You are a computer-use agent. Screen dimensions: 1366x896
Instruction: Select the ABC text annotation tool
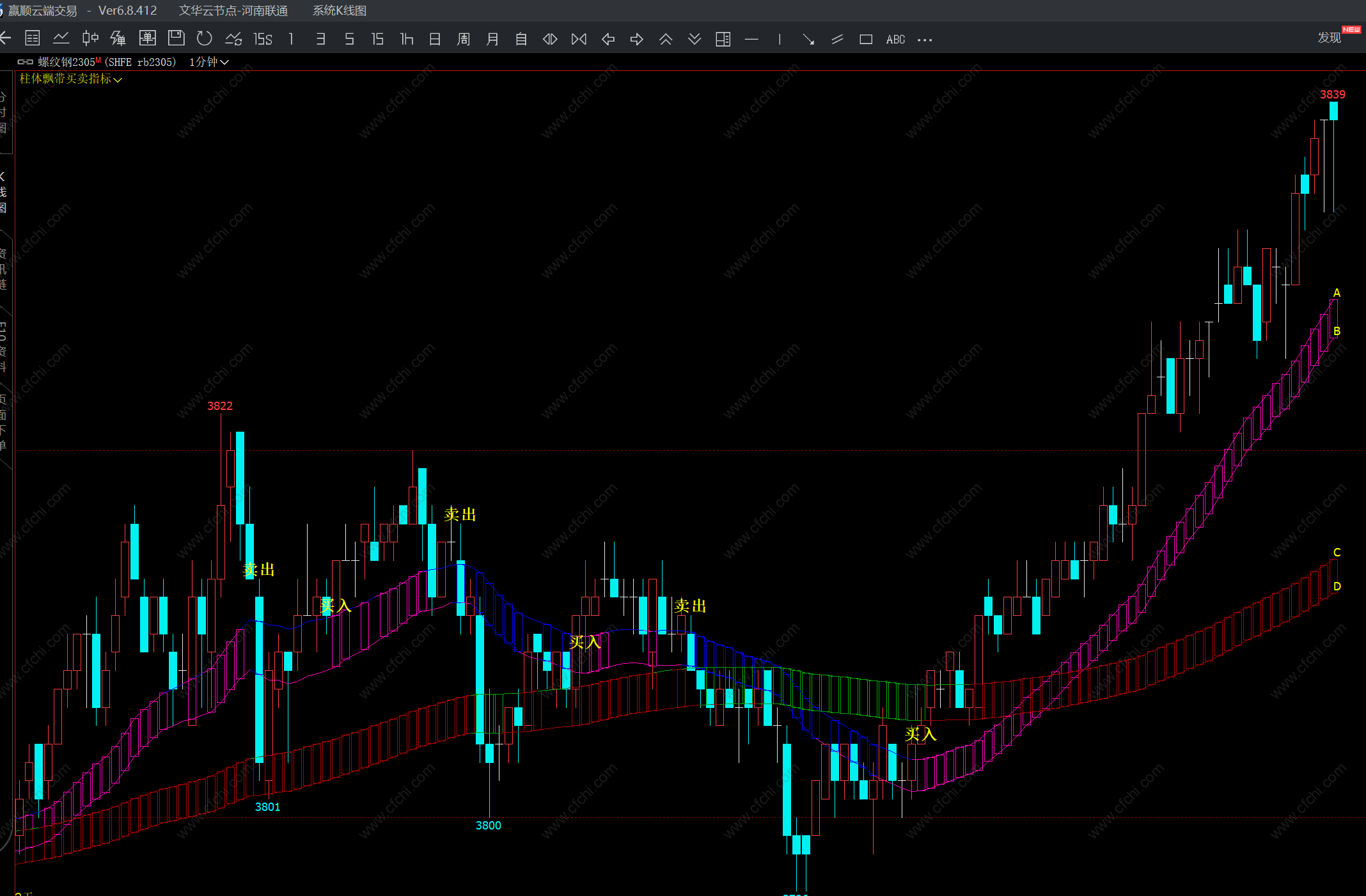pyautogui.click(x=895, y=40)
